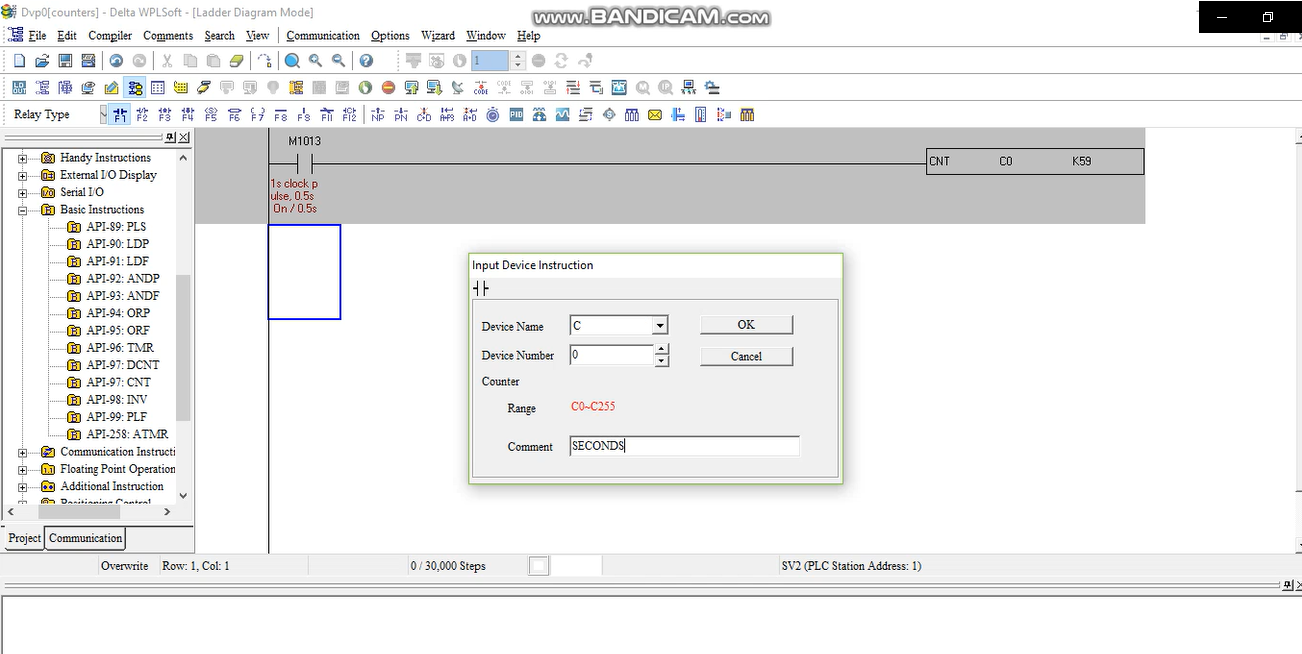Open the Zoom In magnifier tool
Image resolution: width=1302 pixels, height=654 pixels.
313,60
